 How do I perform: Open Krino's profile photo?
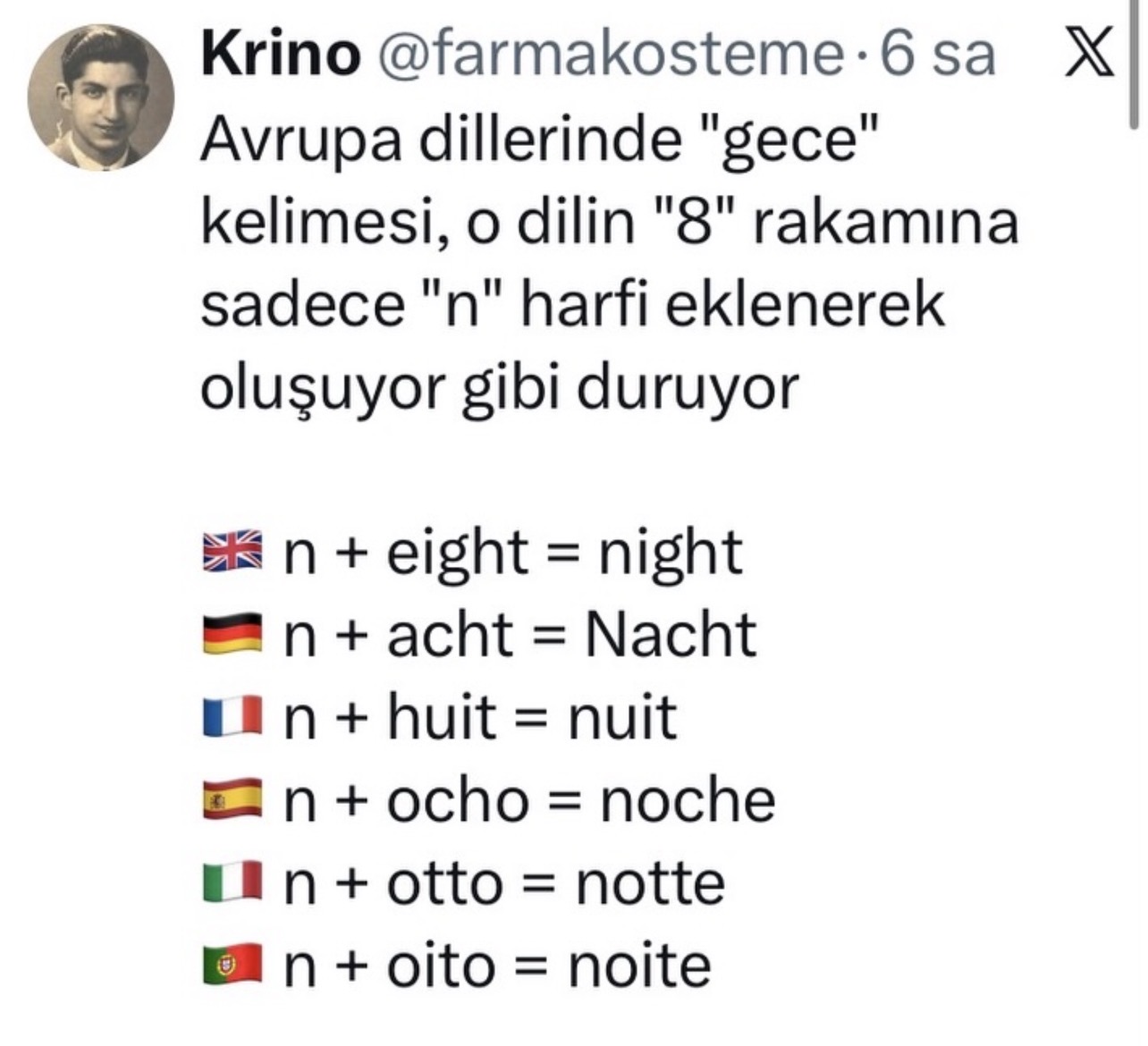pyautogui.click(x=100, y=97)
